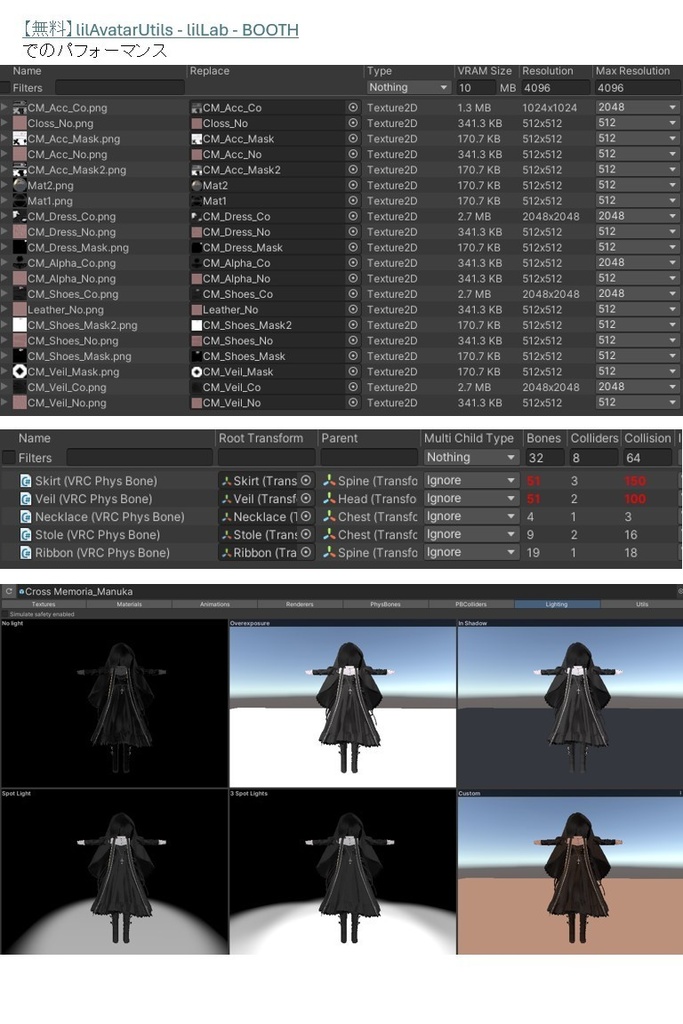Open the Ribbon Multi Child Type Ignore dropdown
683x1024 pixels.
coord(471,552)
